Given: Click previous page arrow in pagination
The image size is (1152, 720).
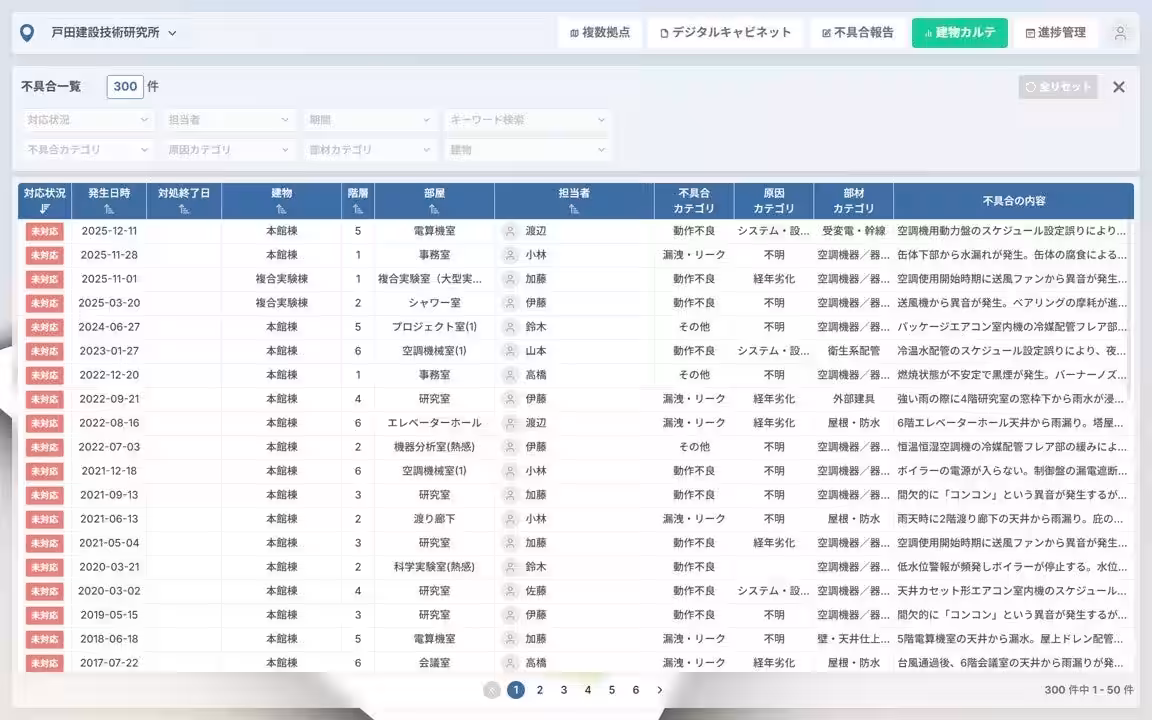Looking at the screenshot, I should click(x=492, y=690).
